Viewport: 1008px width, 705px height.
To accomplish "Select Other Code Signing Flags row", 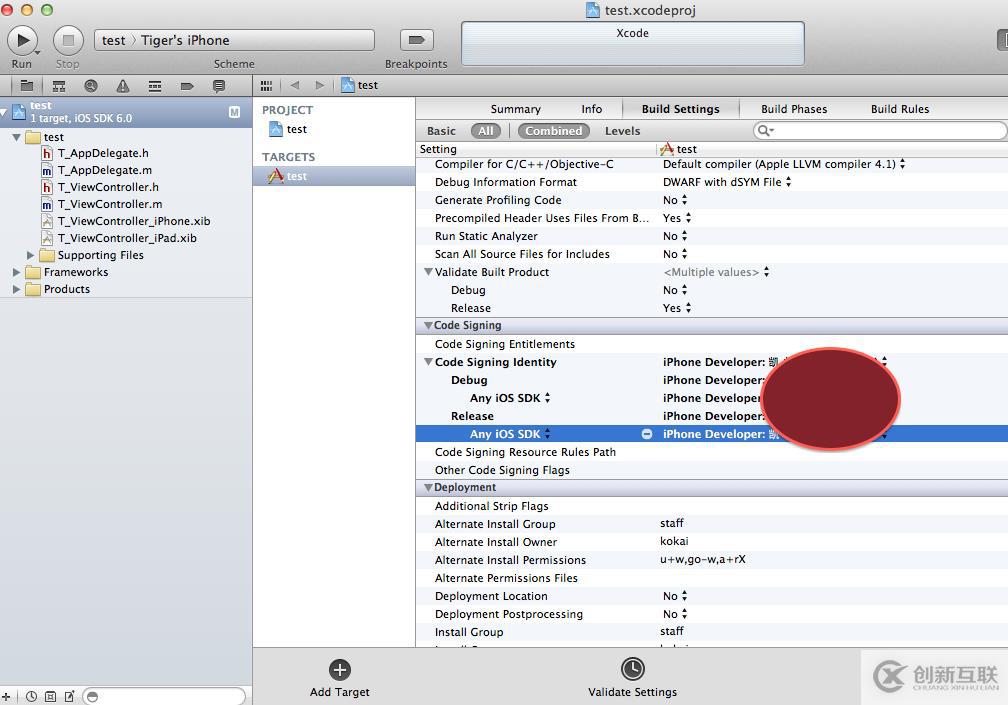I will point(712,470).
